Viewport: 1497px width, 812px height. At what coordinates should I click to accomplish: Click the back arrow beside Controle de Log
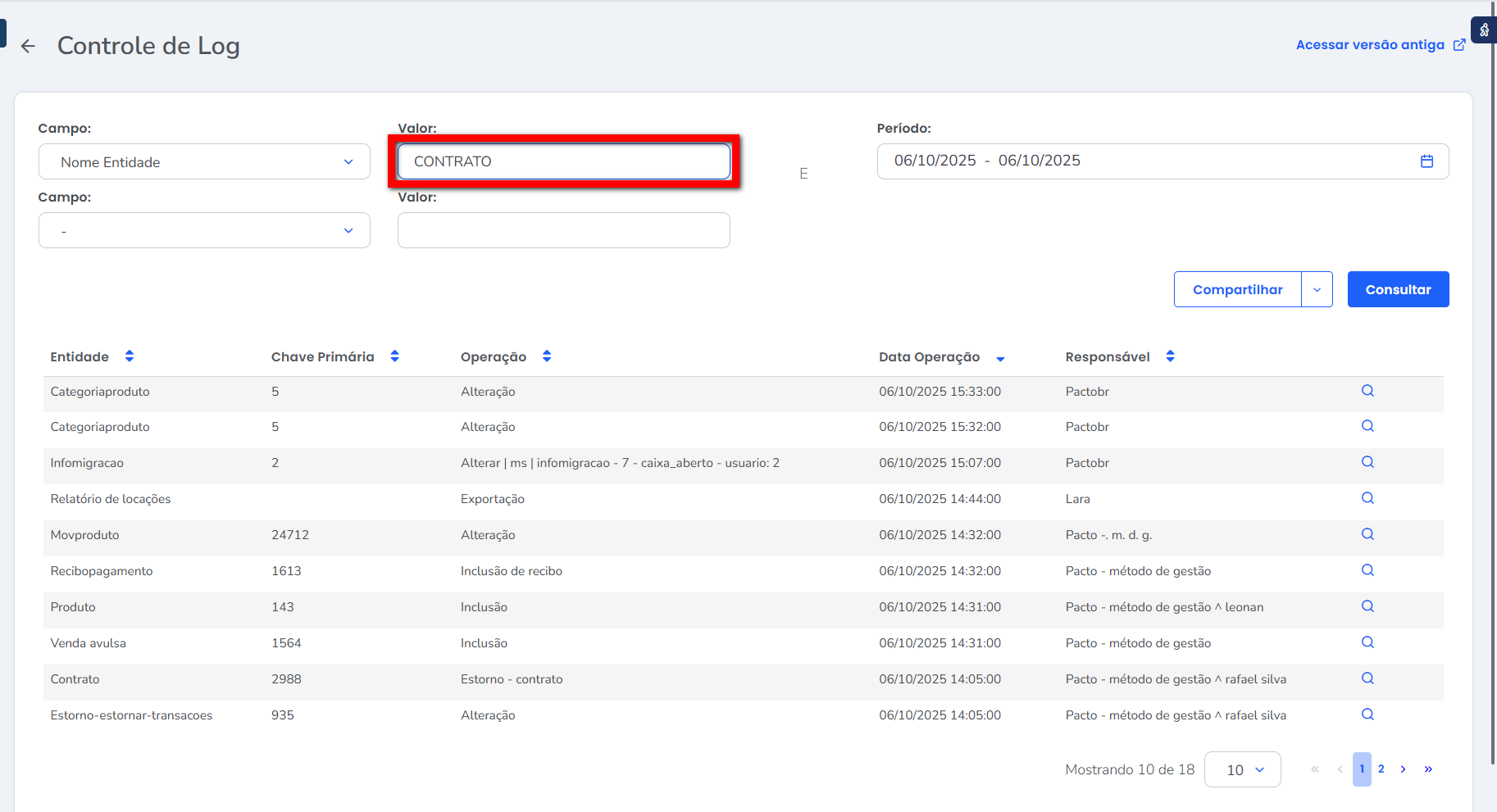29,46
